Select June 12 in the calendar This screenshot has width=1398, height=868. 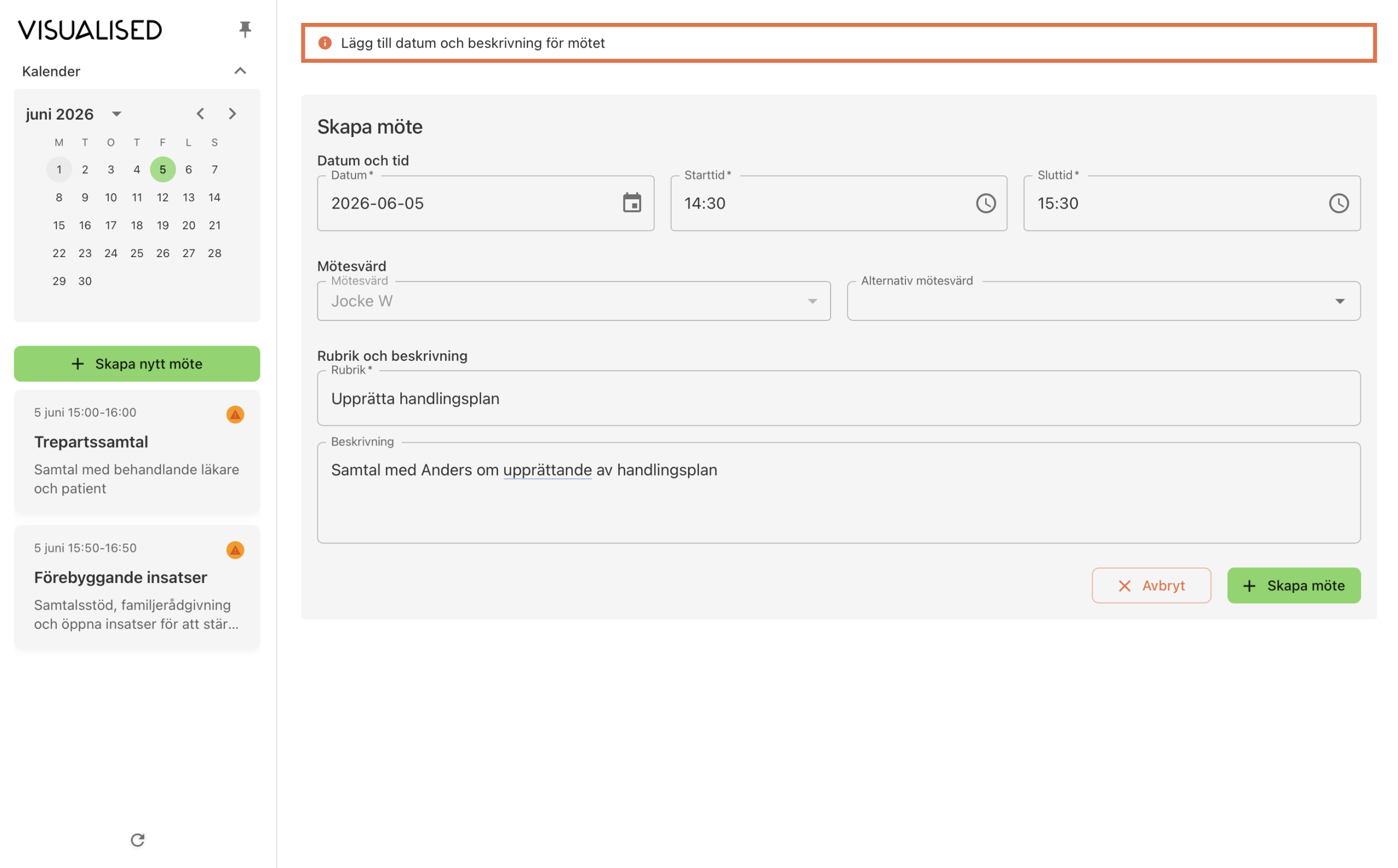tap(163, 198)
